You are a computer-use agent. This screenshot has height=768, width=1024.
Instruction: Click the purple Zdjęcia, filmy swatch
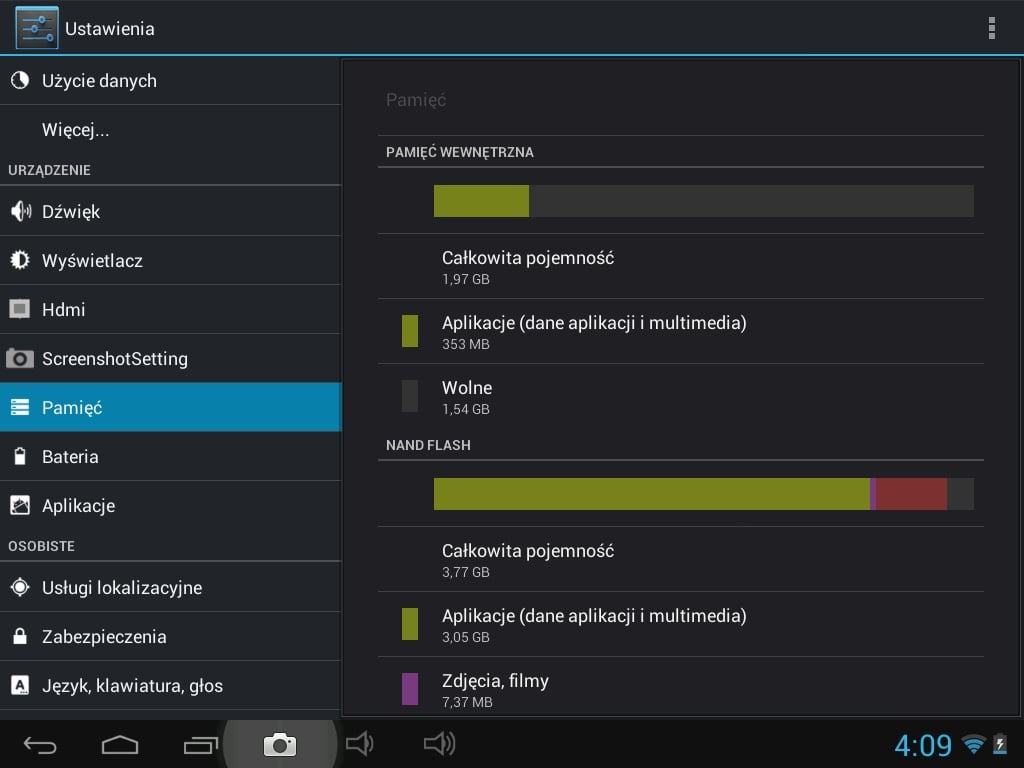coord(409,689)
